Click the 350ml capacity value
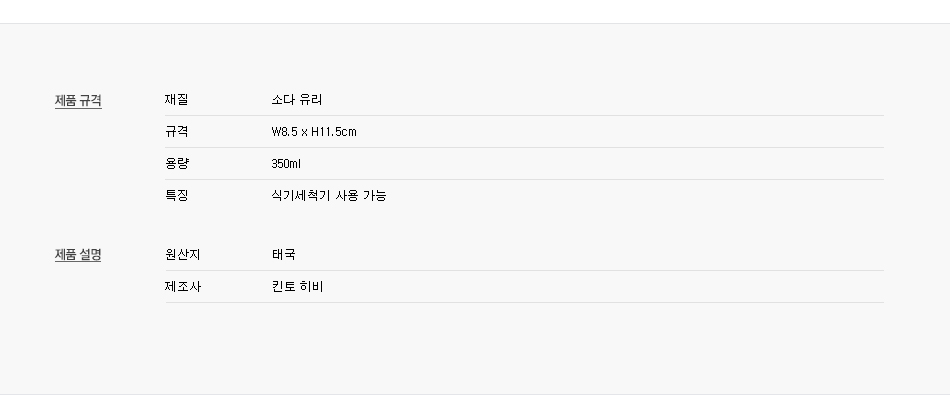This screenshot has height=395, width=950. [x=286, y=164]
